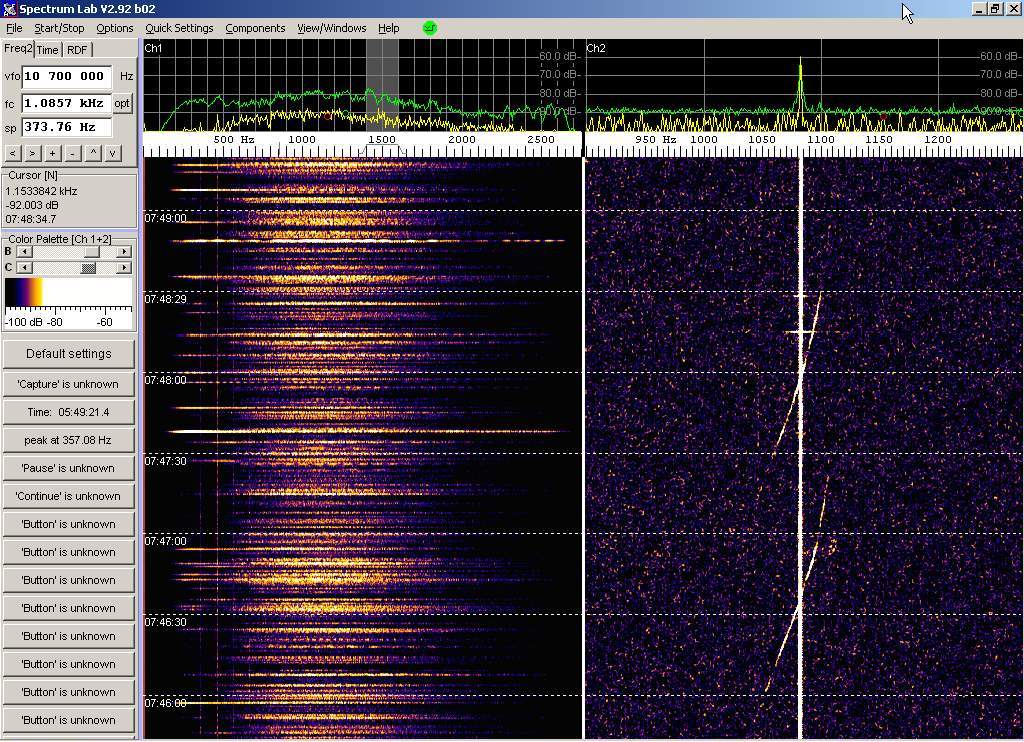The height and width of the screenshot is (742, 1024).
Task: Click the Spectrum Lab title bar icon
Action: point(9,9)
